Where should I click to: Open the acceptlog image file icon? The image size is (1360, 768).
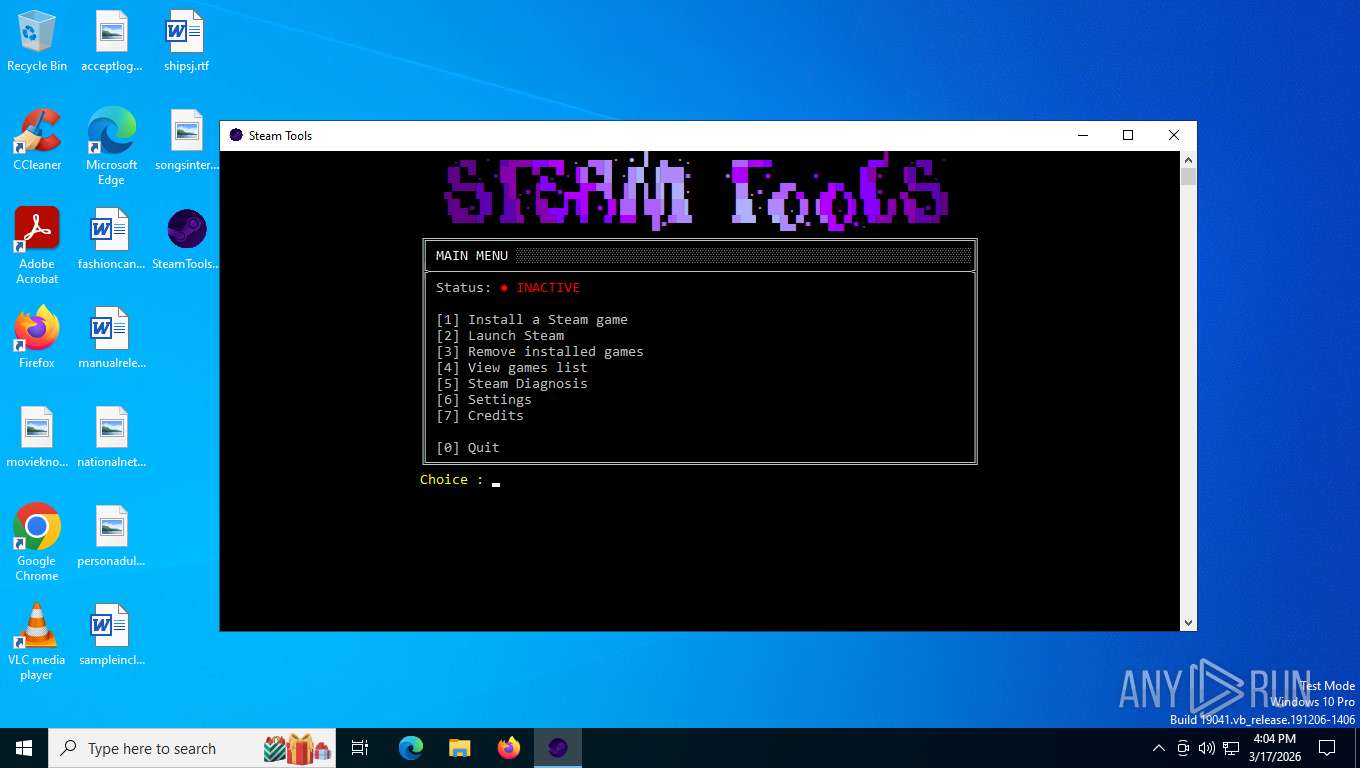(112, 42)
